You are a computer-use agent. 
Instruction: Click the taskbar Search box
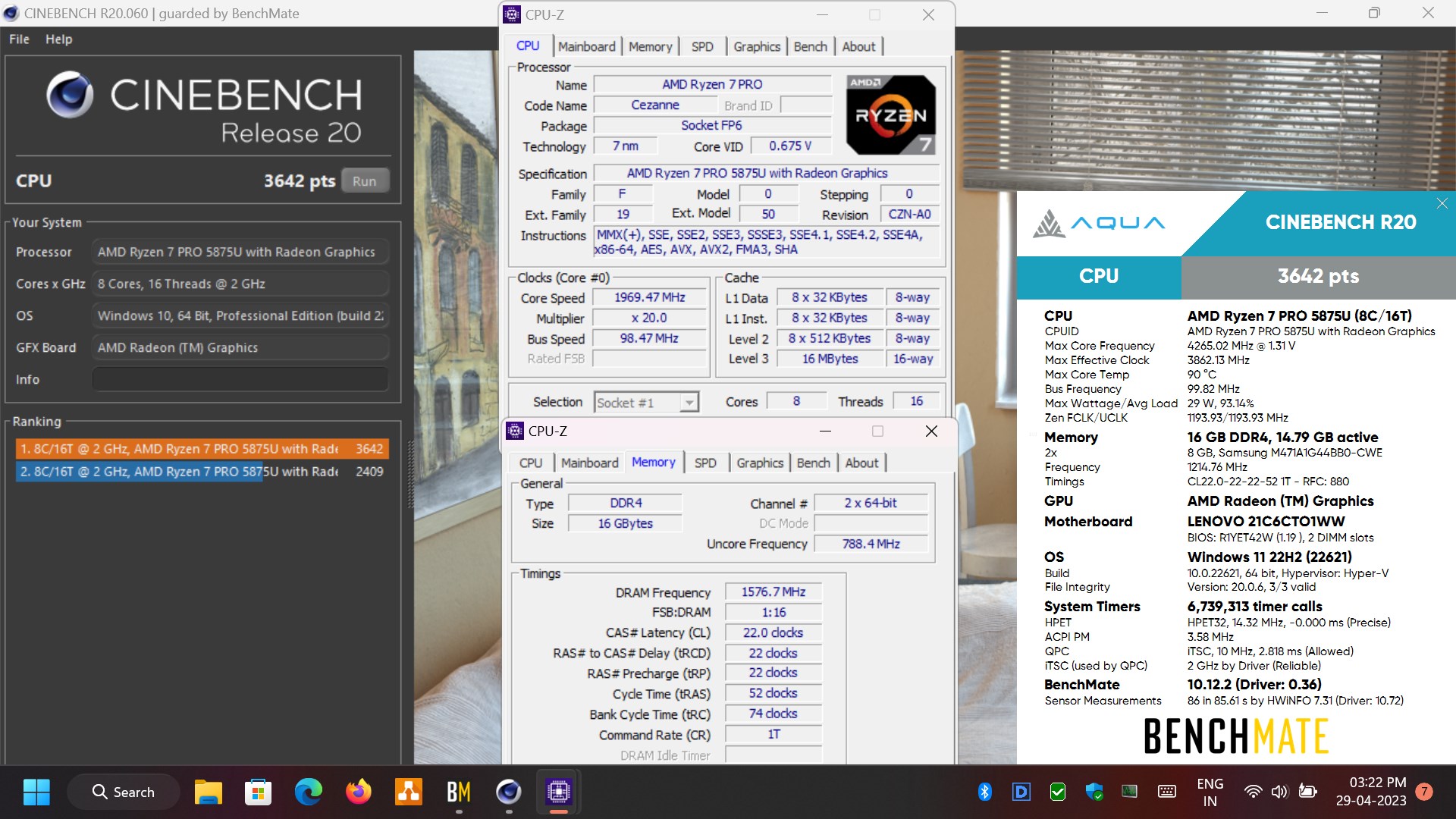(124, 792)
